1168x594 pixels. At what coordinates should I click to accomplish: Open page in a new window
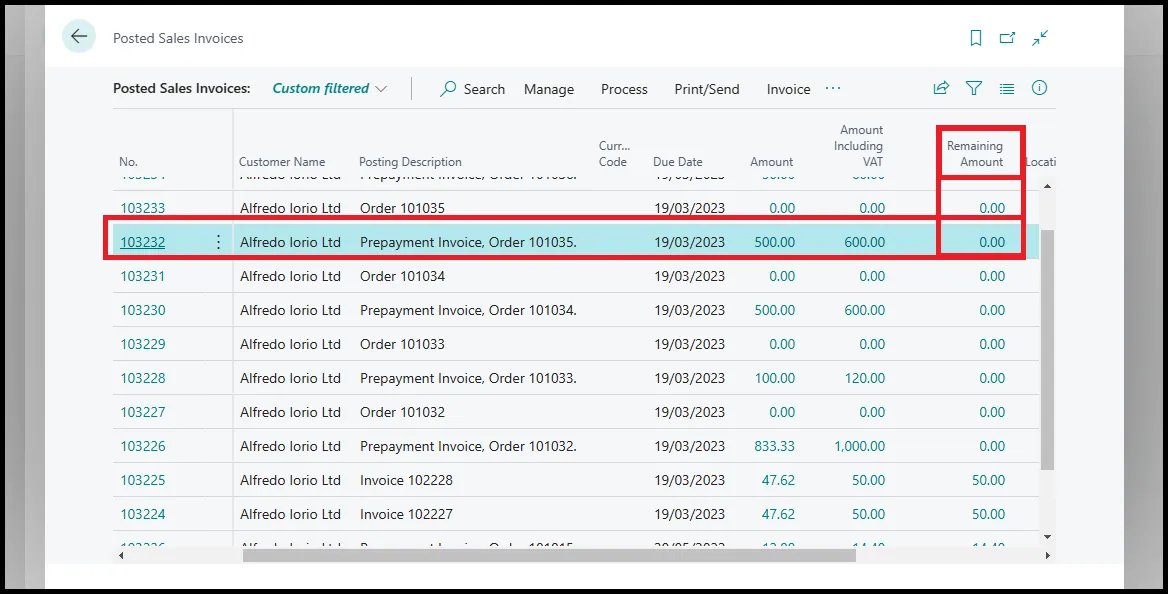tap(1007, 38)
